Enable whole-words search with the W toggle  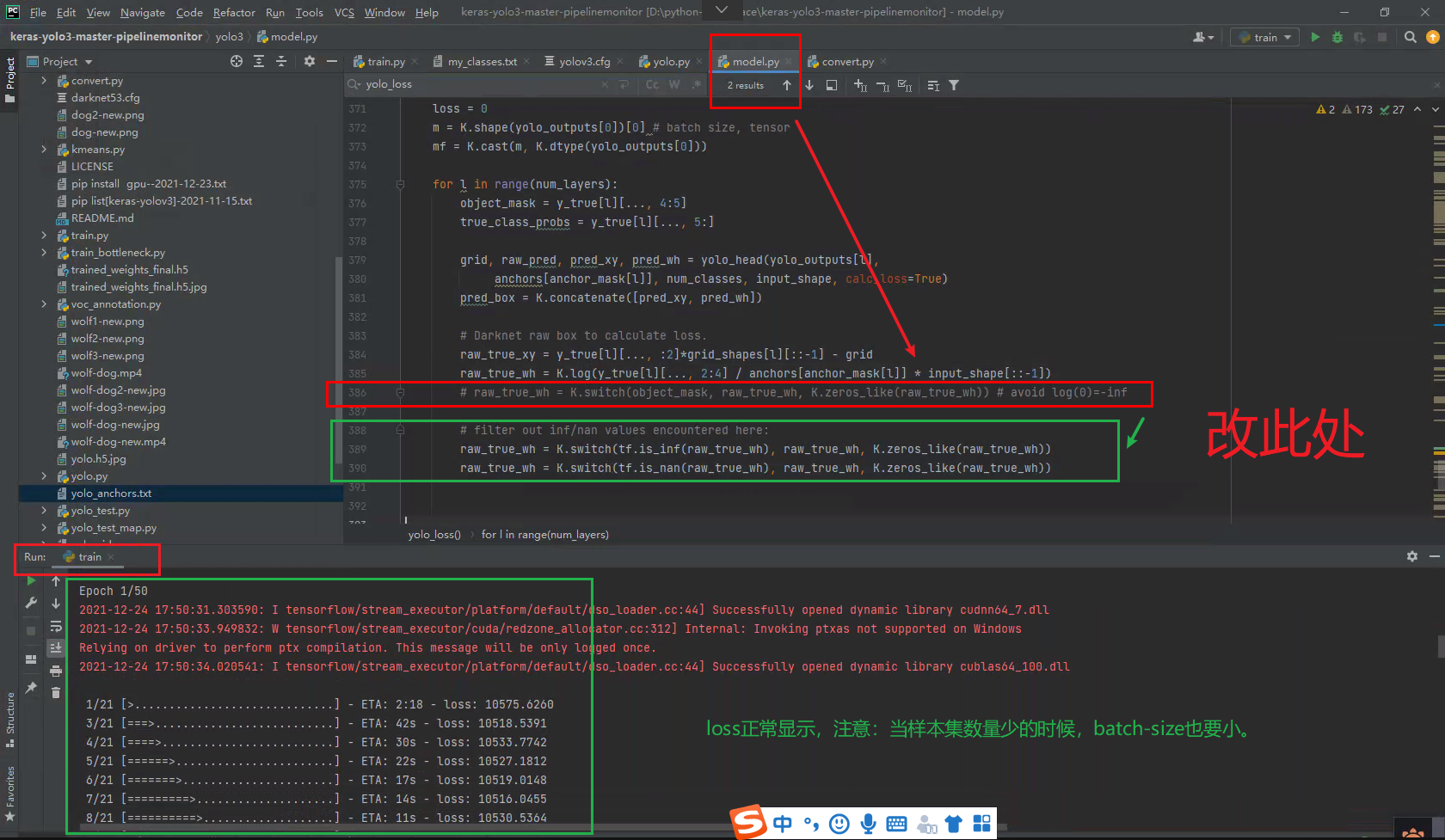click(x=674, y=84)
